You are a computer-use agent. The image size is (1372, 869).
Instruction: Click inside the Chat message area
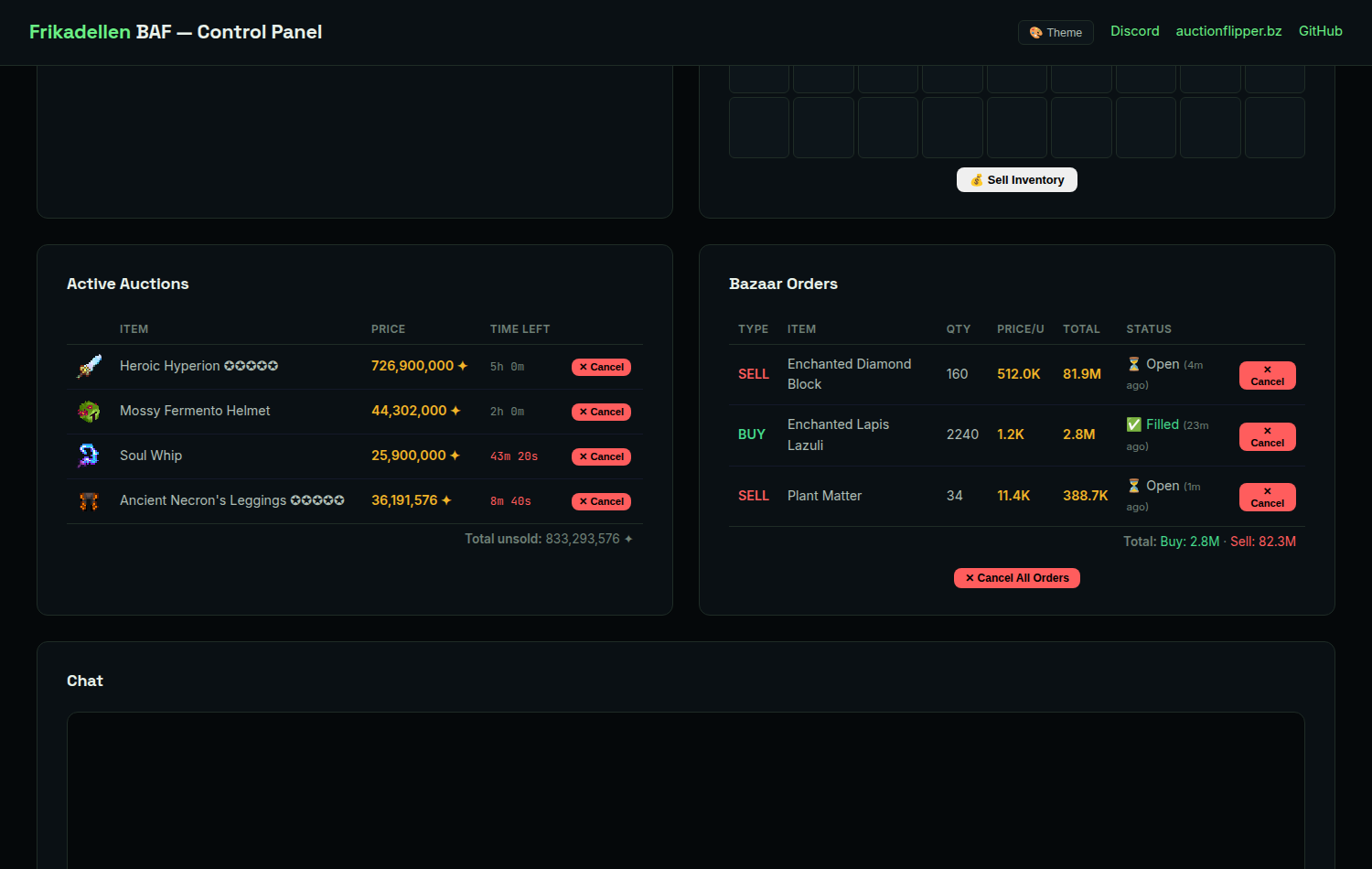pos(686,790)
